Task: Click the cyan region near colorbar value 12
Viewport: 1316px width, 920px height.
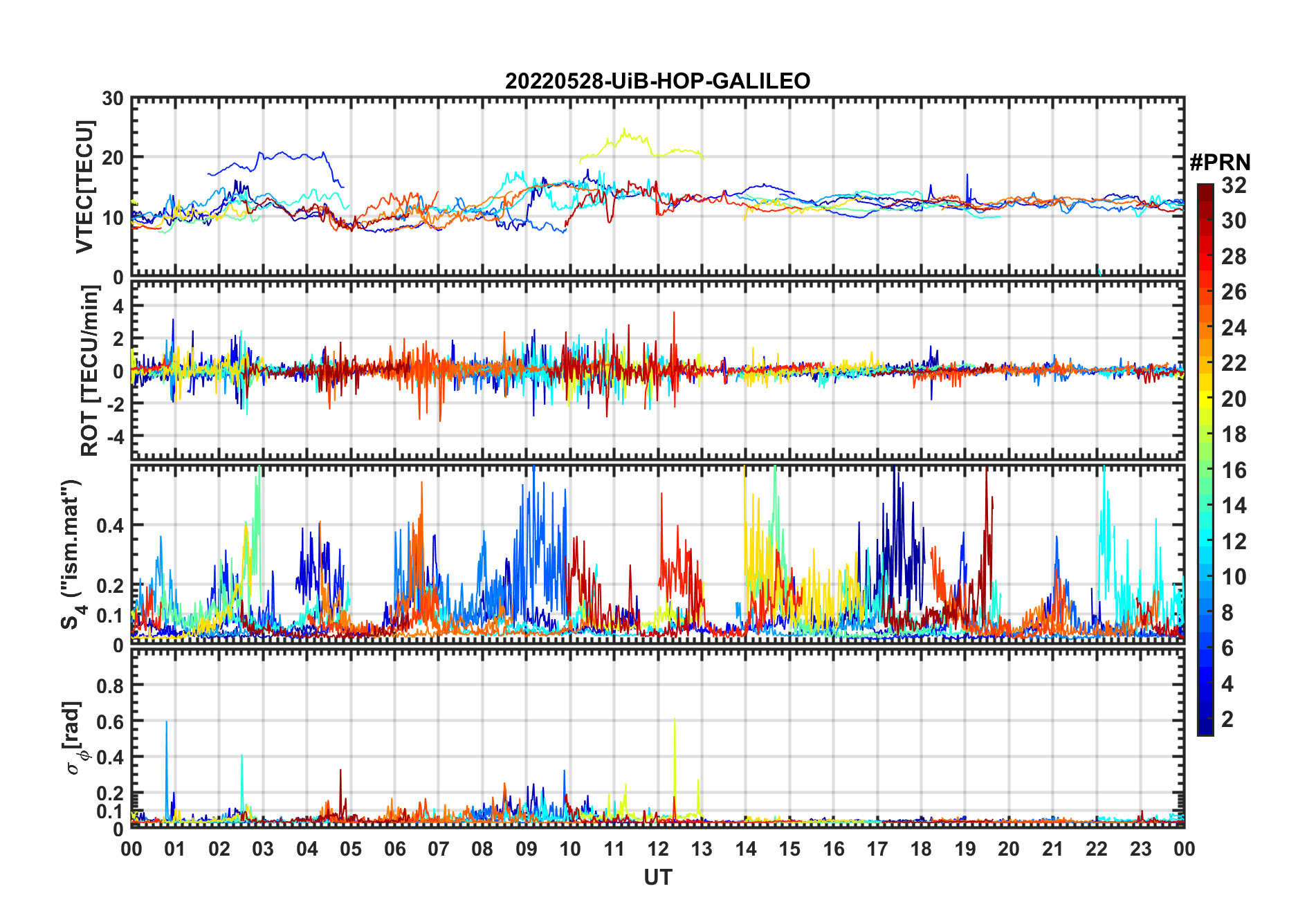Action: (x=1205, y=541)
